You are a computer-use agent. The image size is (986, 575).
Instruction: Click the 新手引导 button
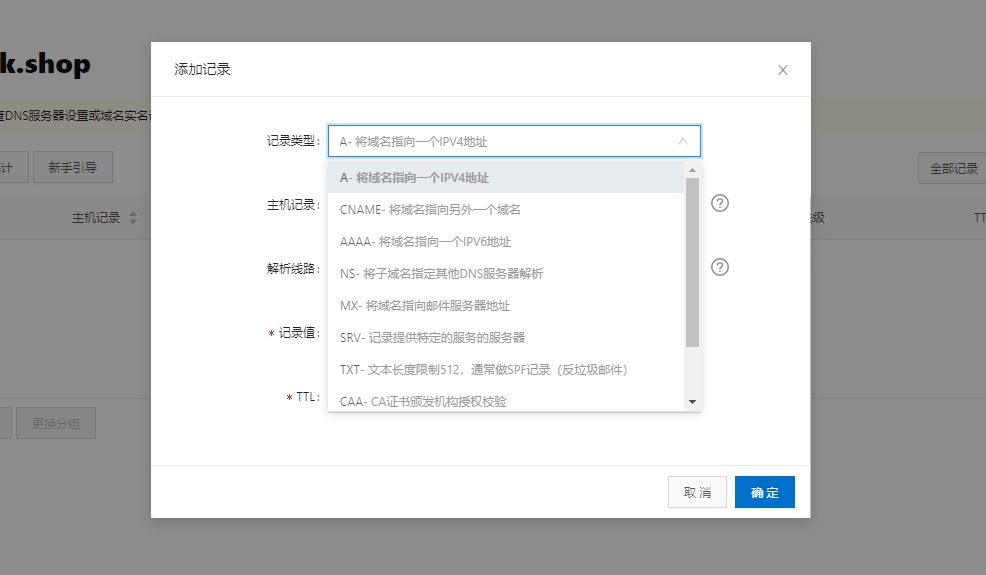coord(73,167)
